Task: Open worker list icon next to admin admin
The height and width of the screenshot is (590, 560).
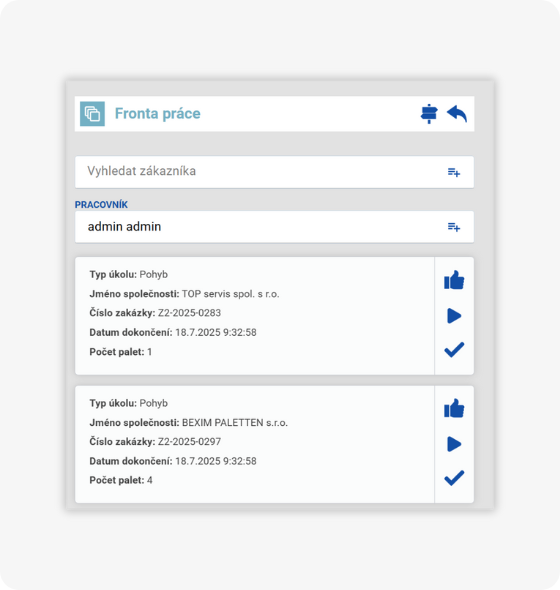Action: coord(454,227)
